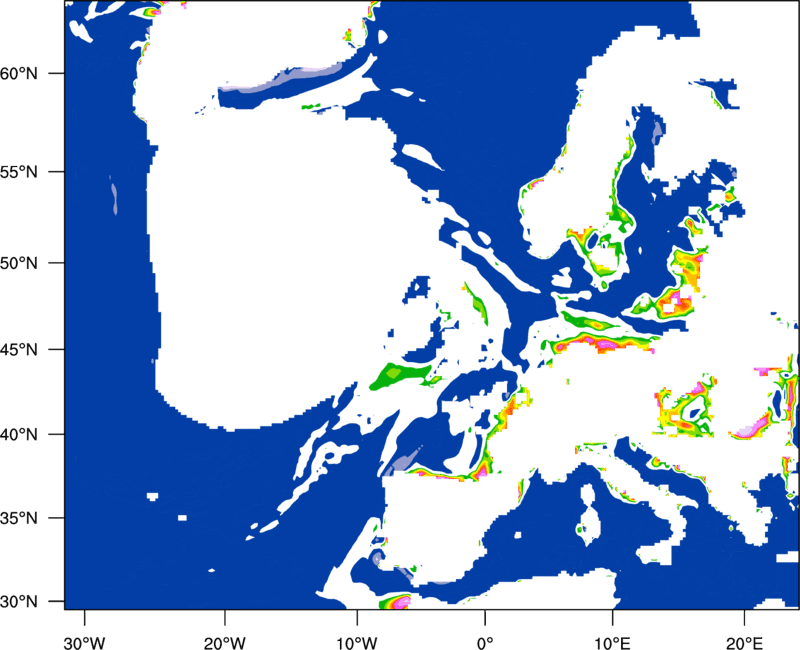Select the 35°N axis label

[19, 519]
